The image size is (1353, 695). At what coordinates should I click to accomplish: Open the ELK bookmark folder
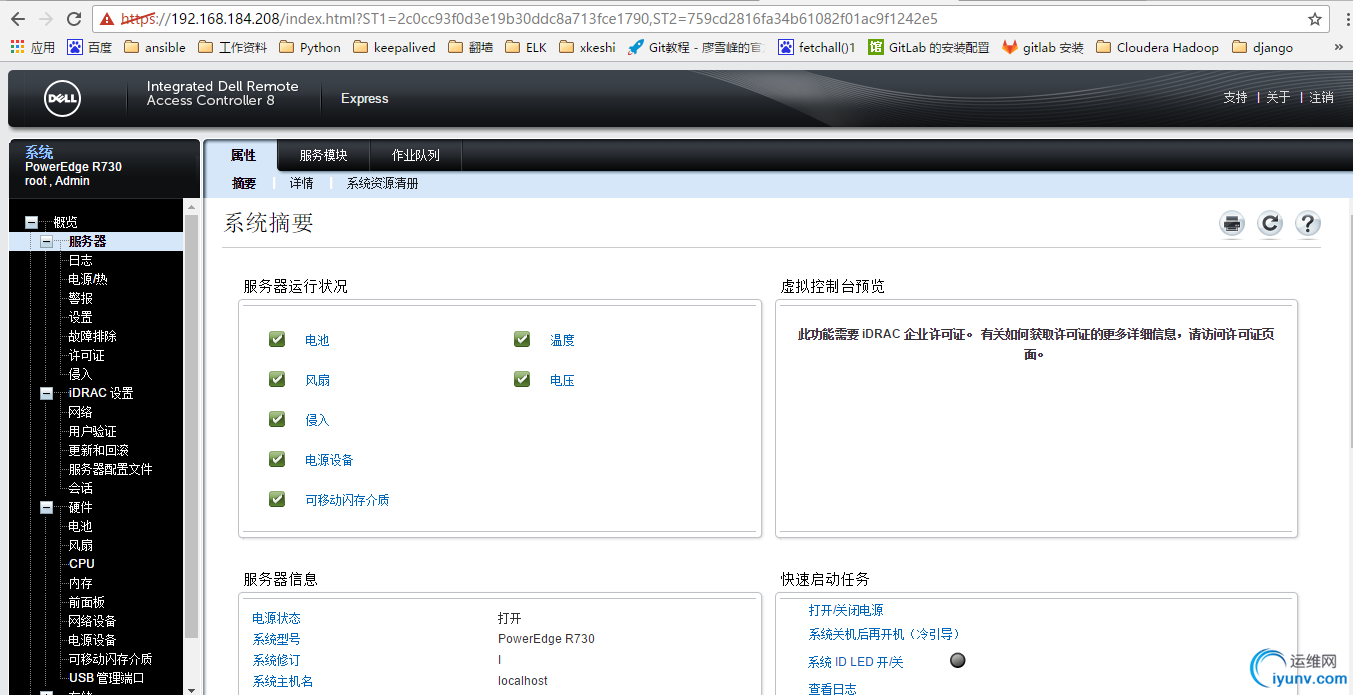(526, 47)
